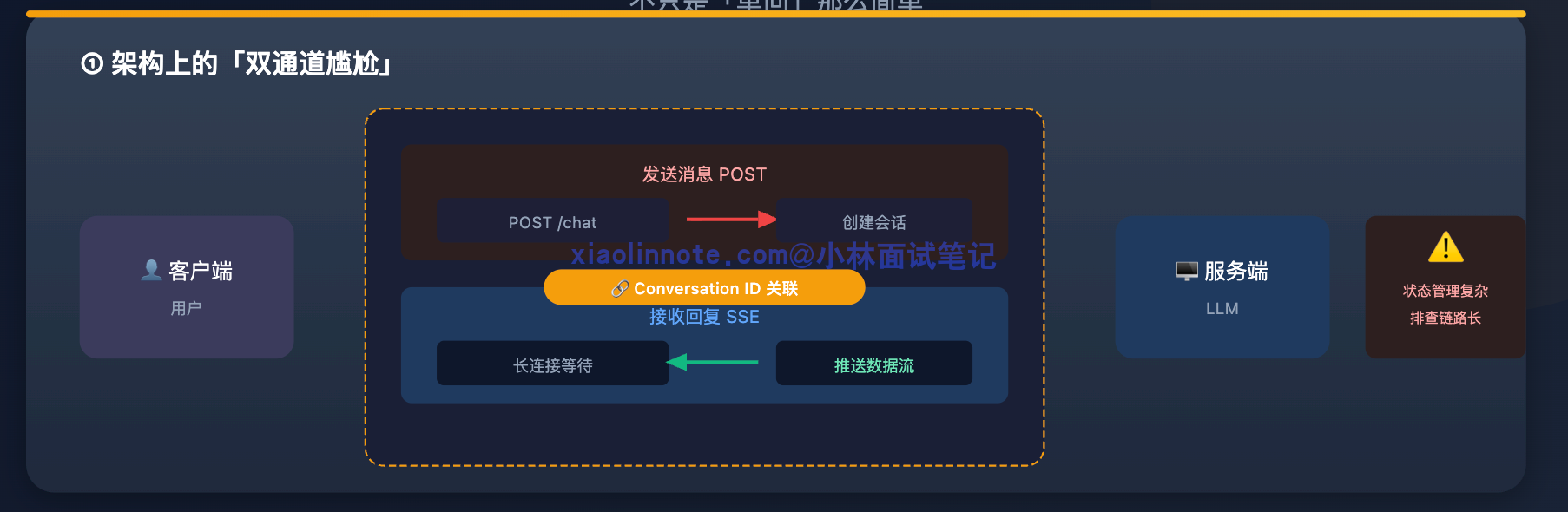Click the 发送消息 POST section title
The width and height of the screenshot is (1568, 512).
point(704,174)
